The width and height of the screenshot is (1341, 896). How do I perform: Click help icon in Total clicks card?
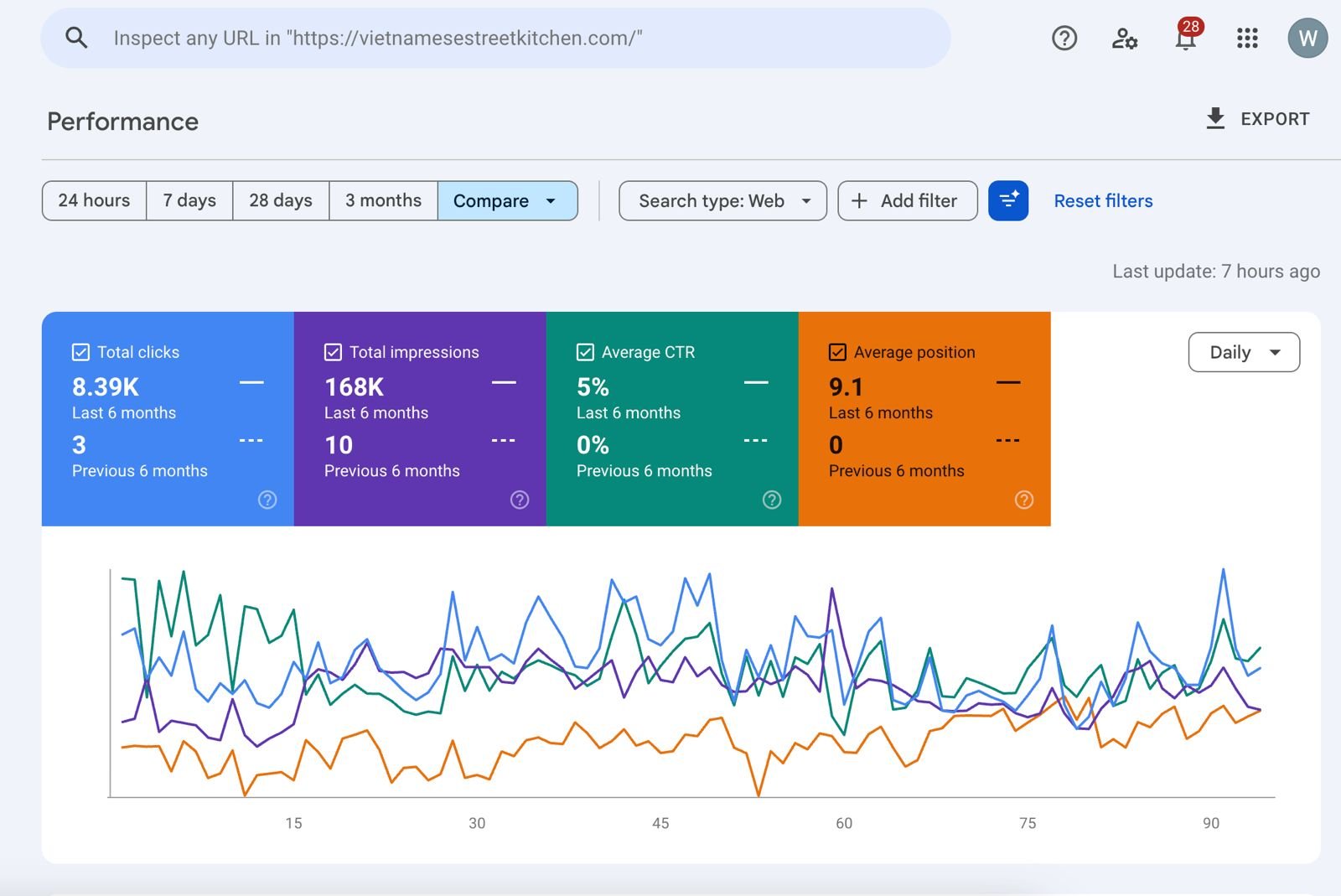pos(267,500)
